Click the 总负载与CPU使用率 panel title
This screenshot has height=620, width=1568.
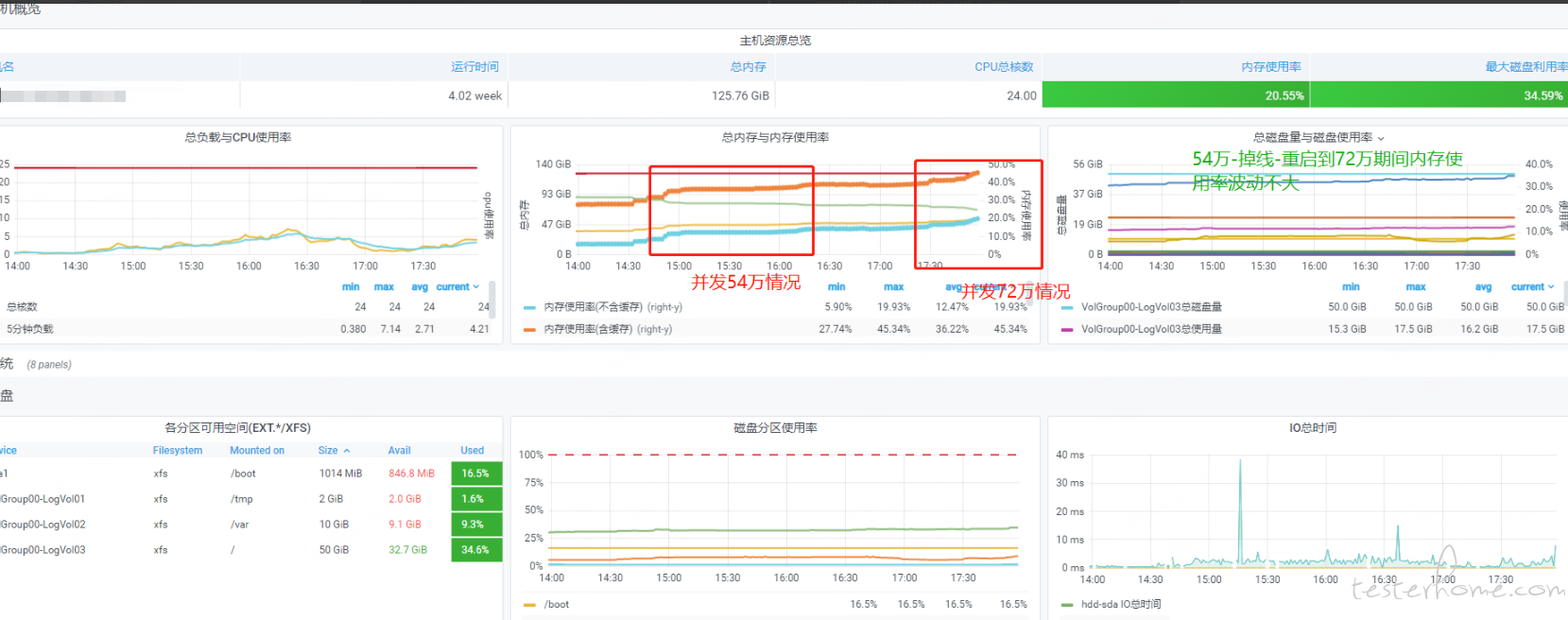[x=237, y=137]
